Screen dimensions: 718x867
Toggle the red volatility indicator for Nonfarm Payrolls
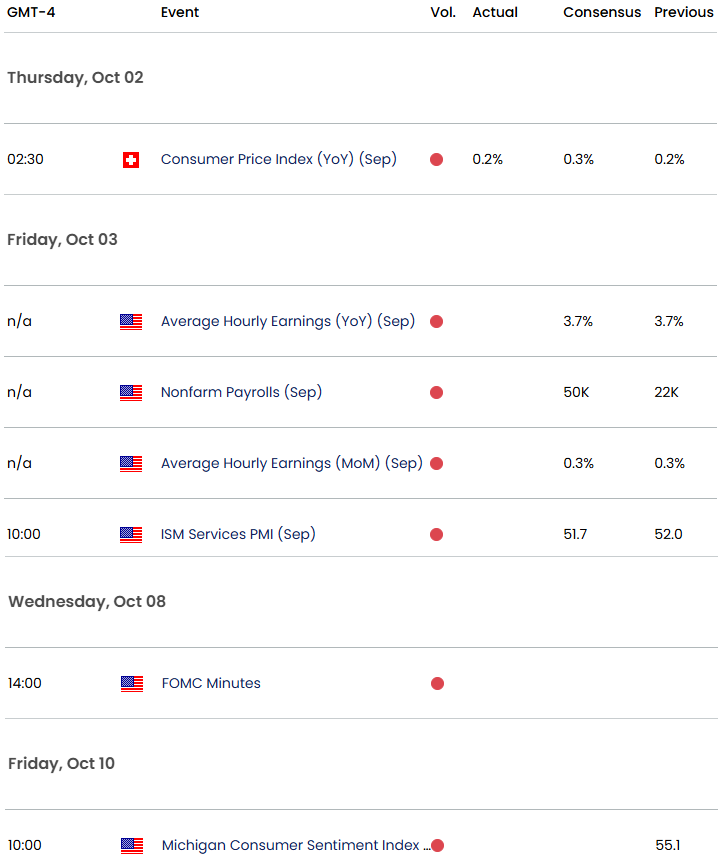pyautogui.click(x=436, y=392)
